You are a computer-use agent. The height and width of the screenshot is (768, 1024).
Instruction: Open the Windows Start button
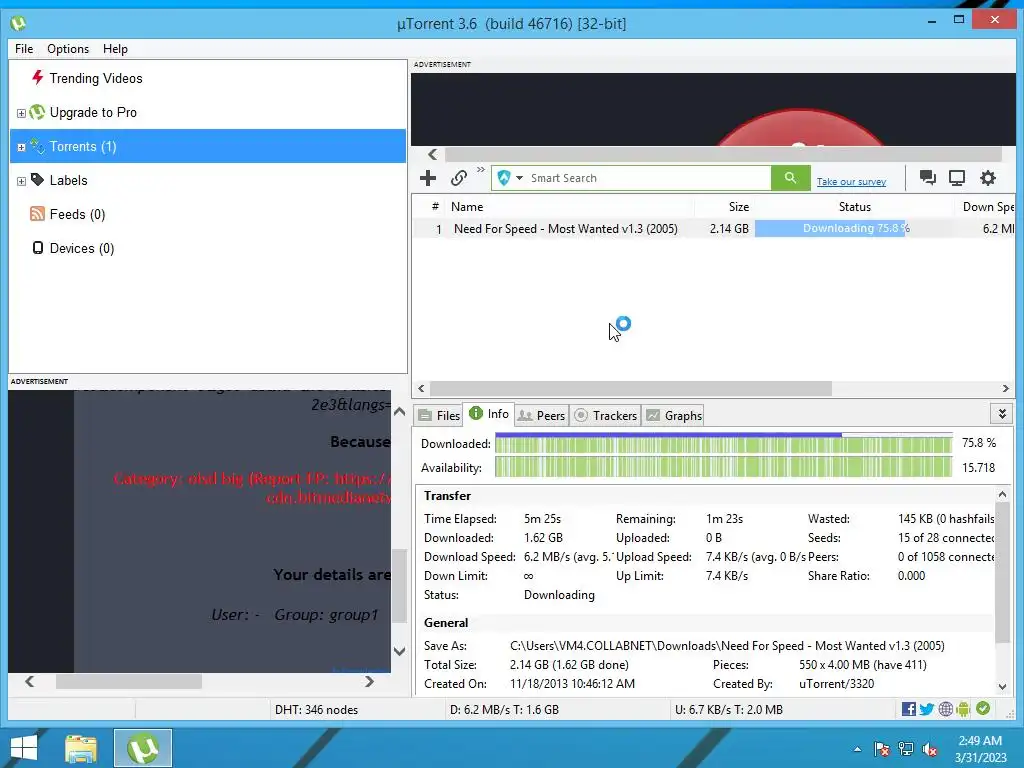(24, 748)
